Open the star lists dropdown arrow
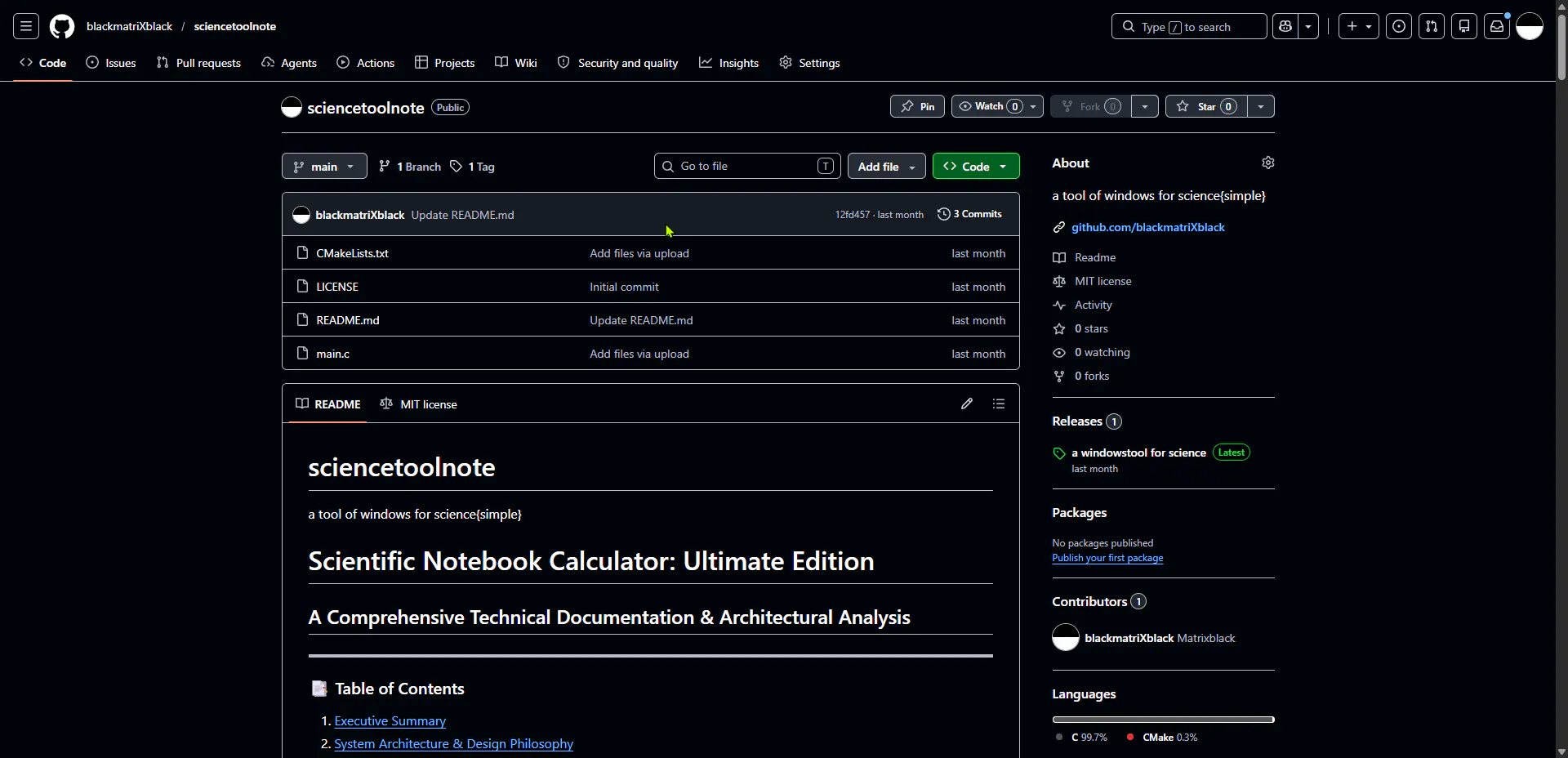 tap(1261, 106)
